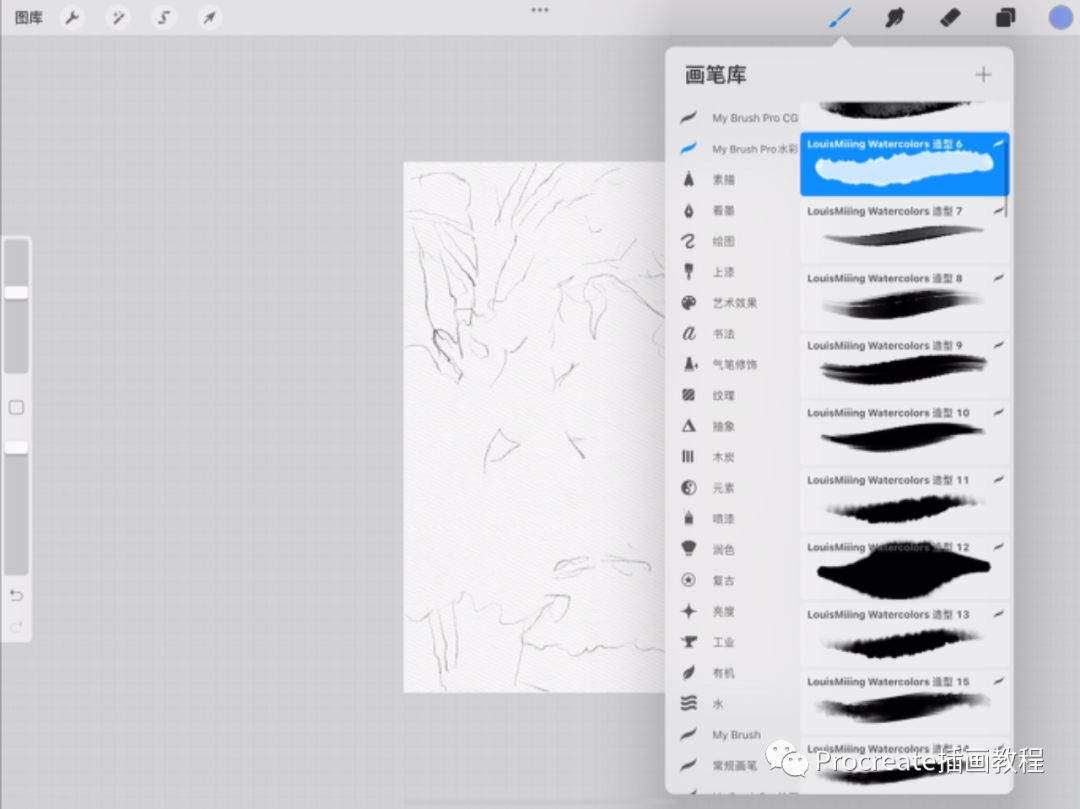This screenshot has height=809, width=1080.
Task: Open the 喷漆 spray paint brush set
Action: (x=707, y=518)
